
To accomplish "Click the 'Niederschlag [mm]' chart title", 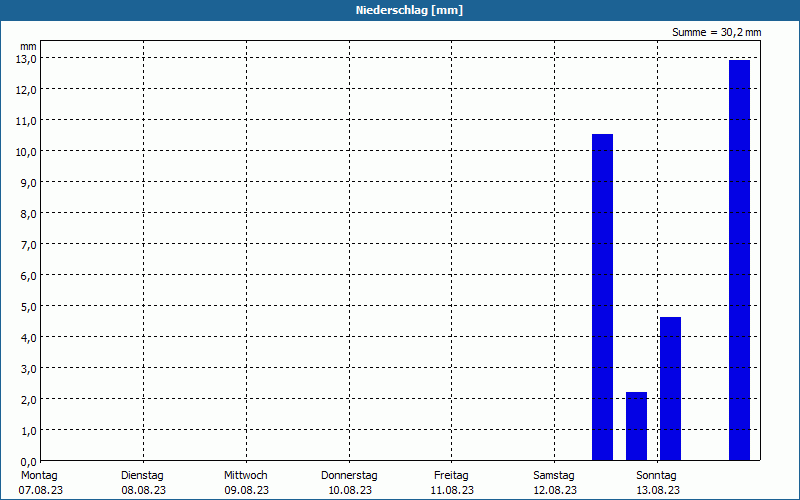I will coord(409,10).
